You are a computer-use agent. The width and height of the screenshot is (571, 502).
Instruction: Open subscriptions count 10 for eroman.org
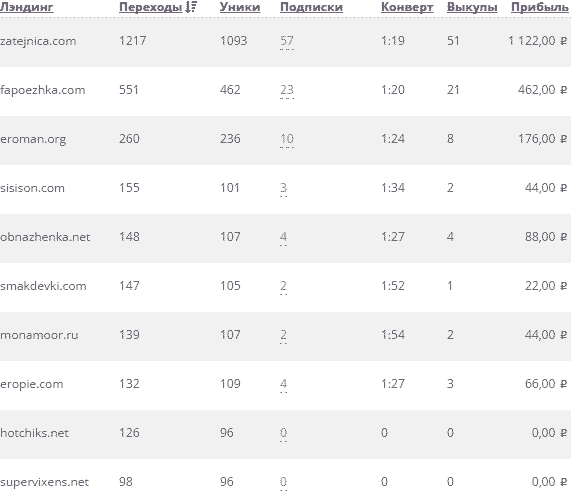point(287,139)
